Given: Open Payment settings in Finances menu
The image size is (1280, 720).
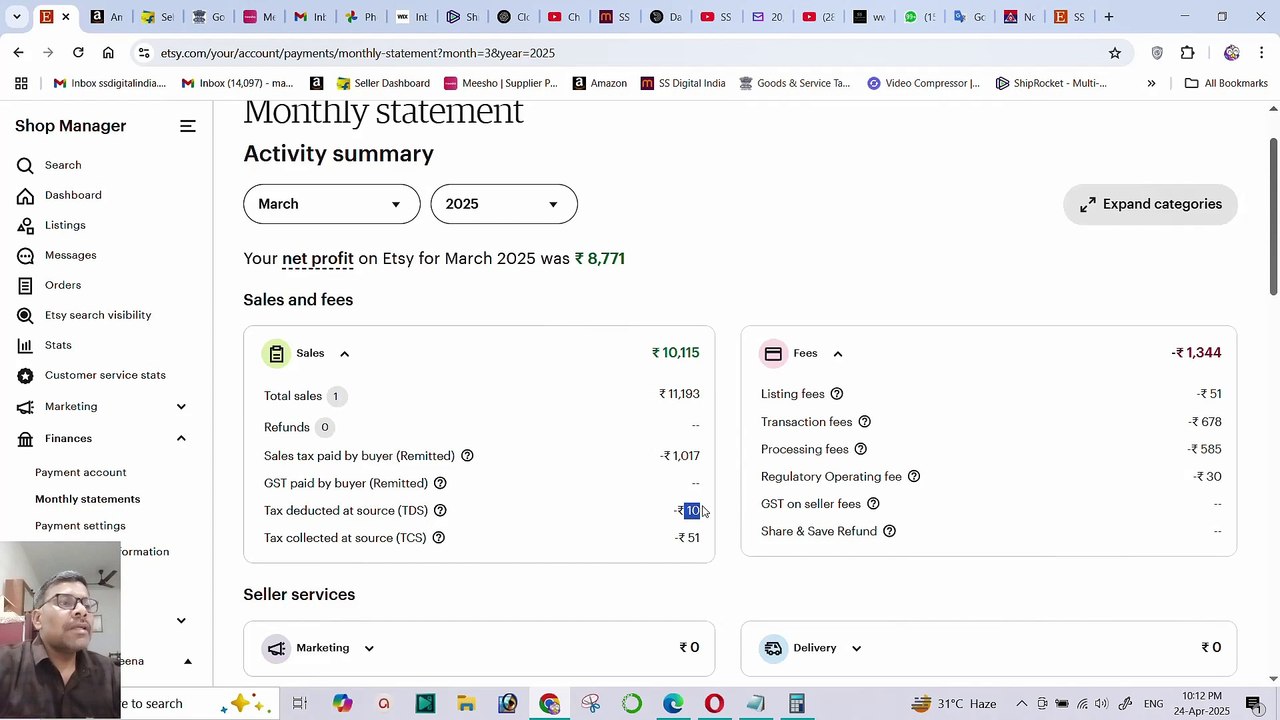Looking at the screenshot, I should tap(80, 526).
